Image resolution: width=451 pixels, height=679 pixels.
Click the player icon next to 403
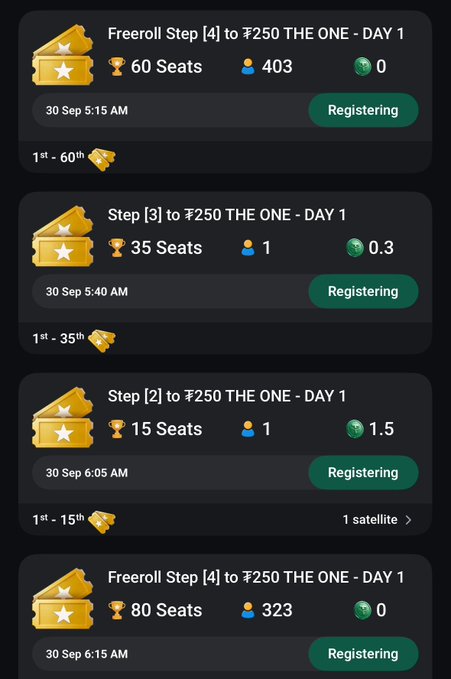tap(248, 67)
